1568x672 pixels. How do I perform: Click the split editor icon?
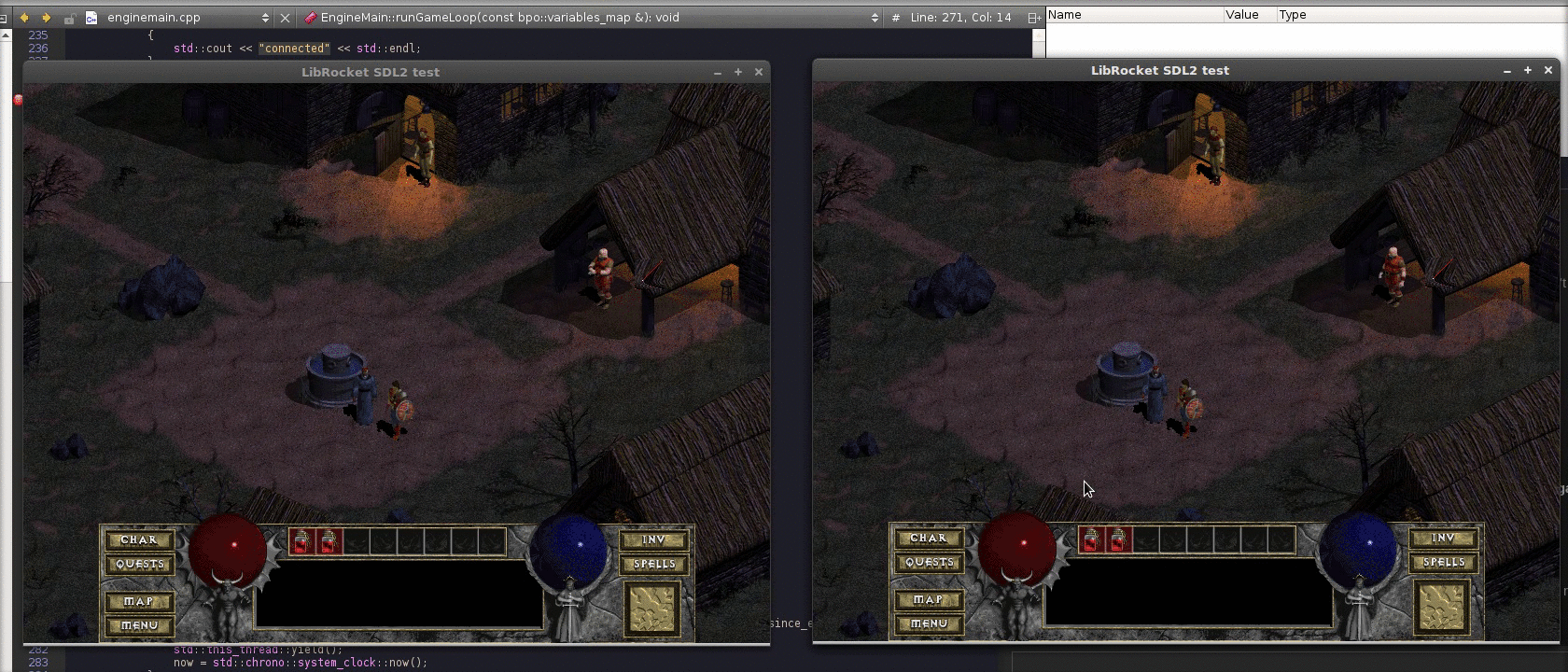1033,17
